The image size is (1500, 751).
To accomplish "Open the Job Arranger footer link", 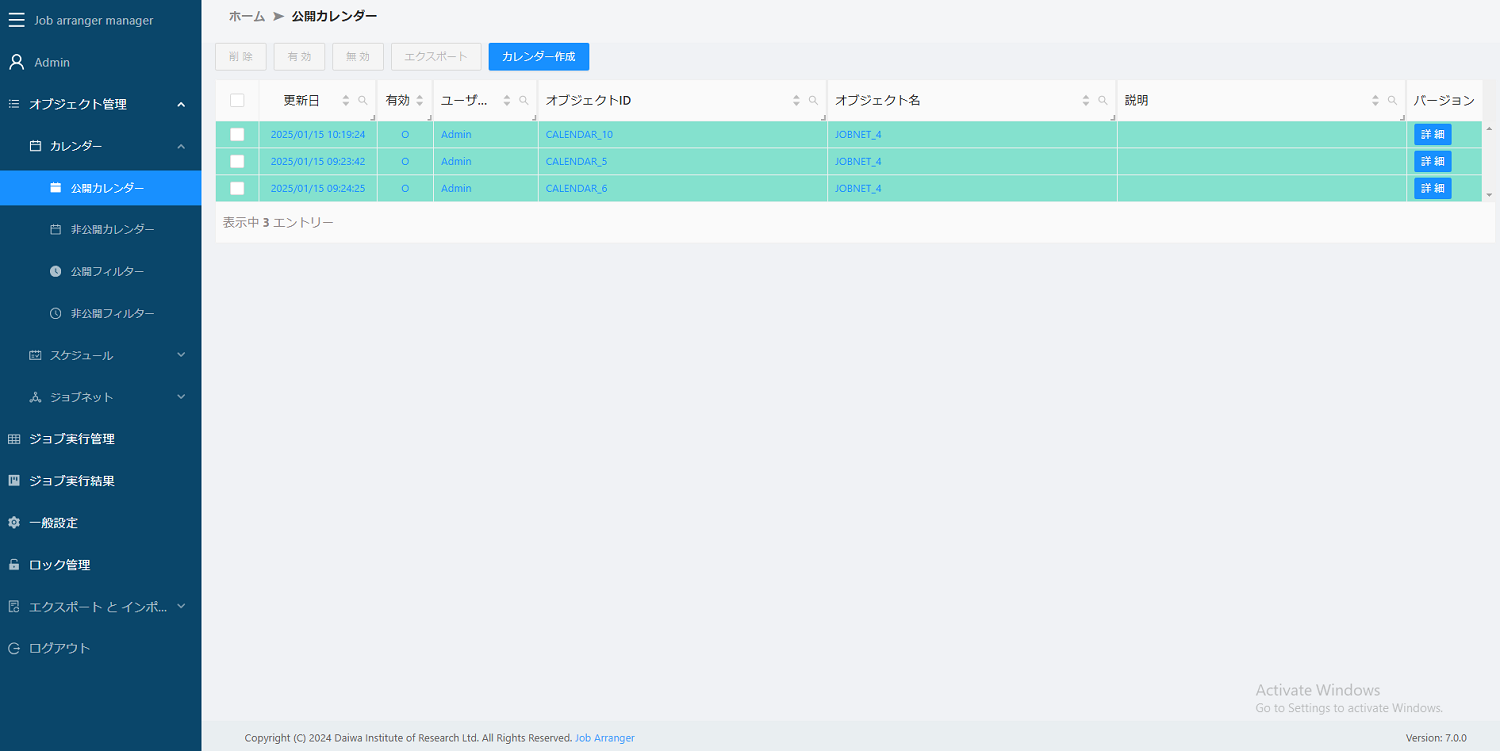I will pyautogui.click(x=604, y=738).
